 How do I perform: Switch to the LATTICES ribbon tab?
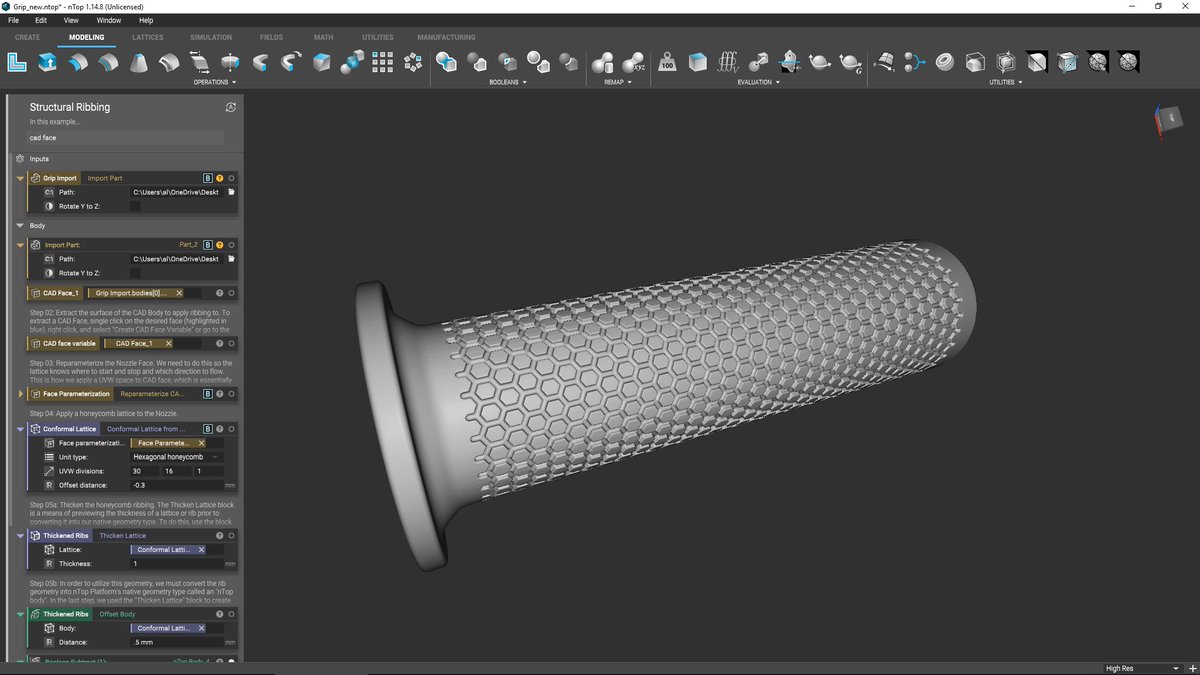pyautogui.click(x=147, y=37)
